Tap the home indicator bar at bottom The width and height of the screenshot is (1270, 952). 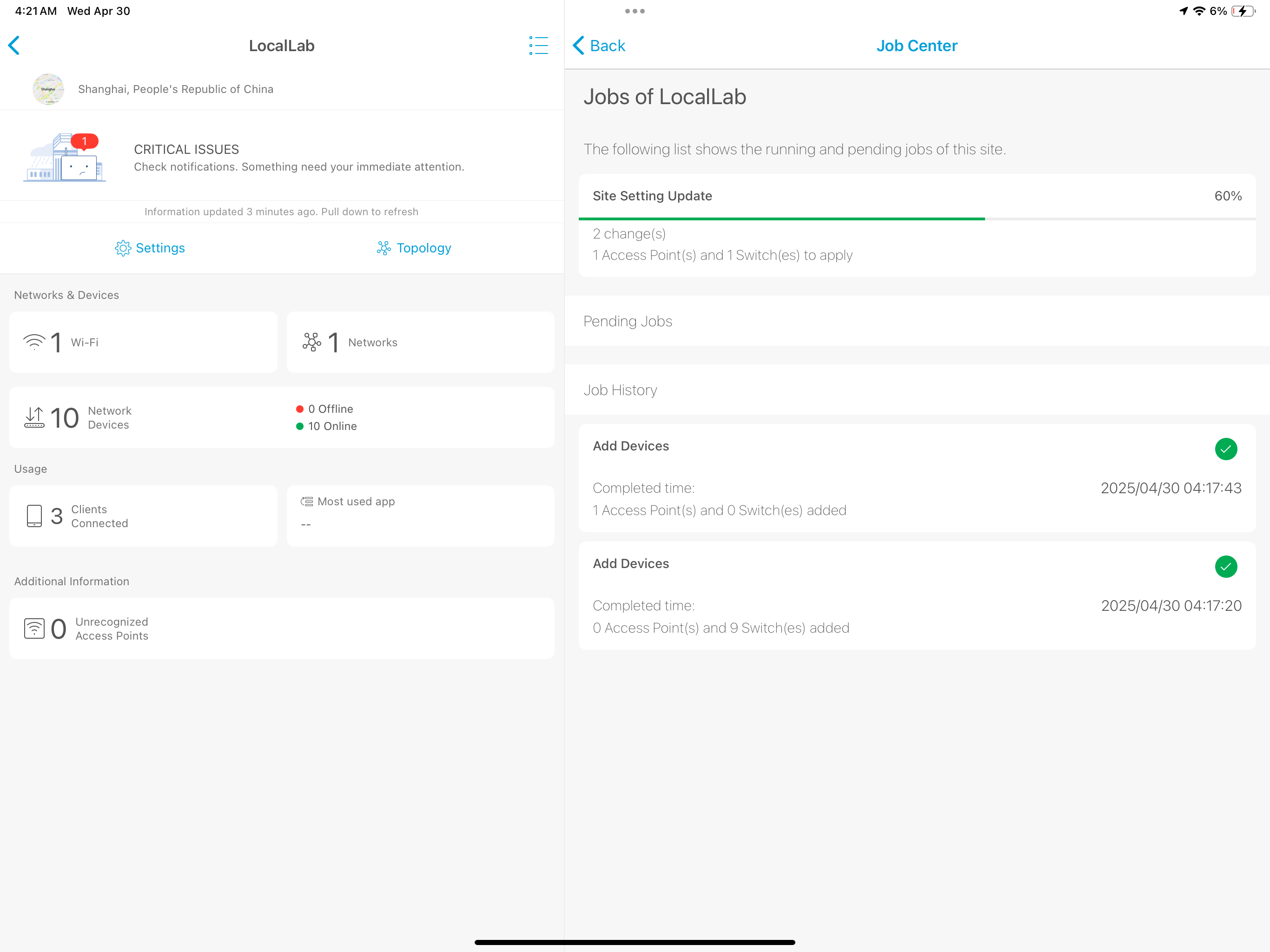click(x=635, y=942)
